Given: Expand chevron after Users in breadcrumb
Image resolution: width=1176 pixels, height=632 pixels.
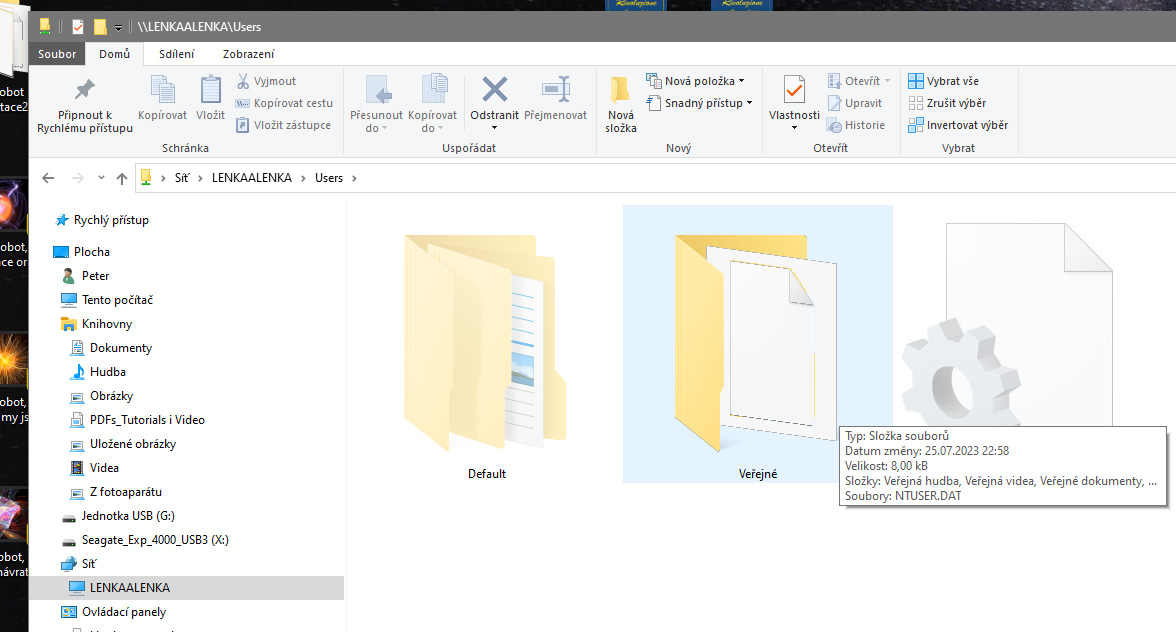Looking at the screenshot, I should [x=354, y=178].
